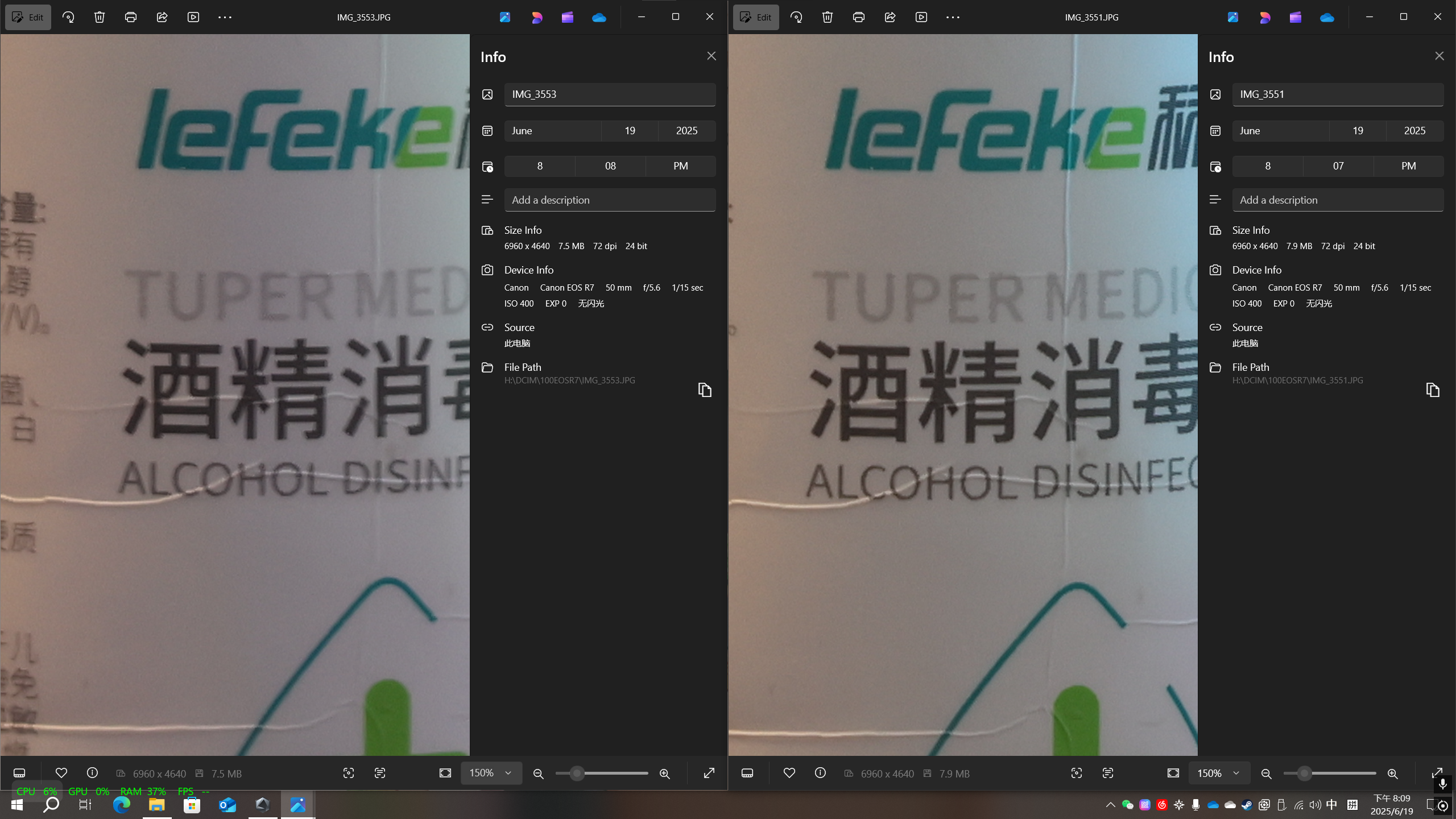Favorite IMG_3553 with heart icon
The image size is (1456, 819).
(x=61, y=773)
